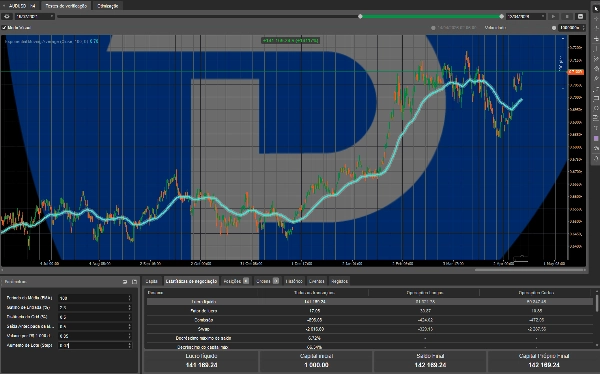
Task: Click stepper of Distância do Grid parameter
Action: coord(129,317)
